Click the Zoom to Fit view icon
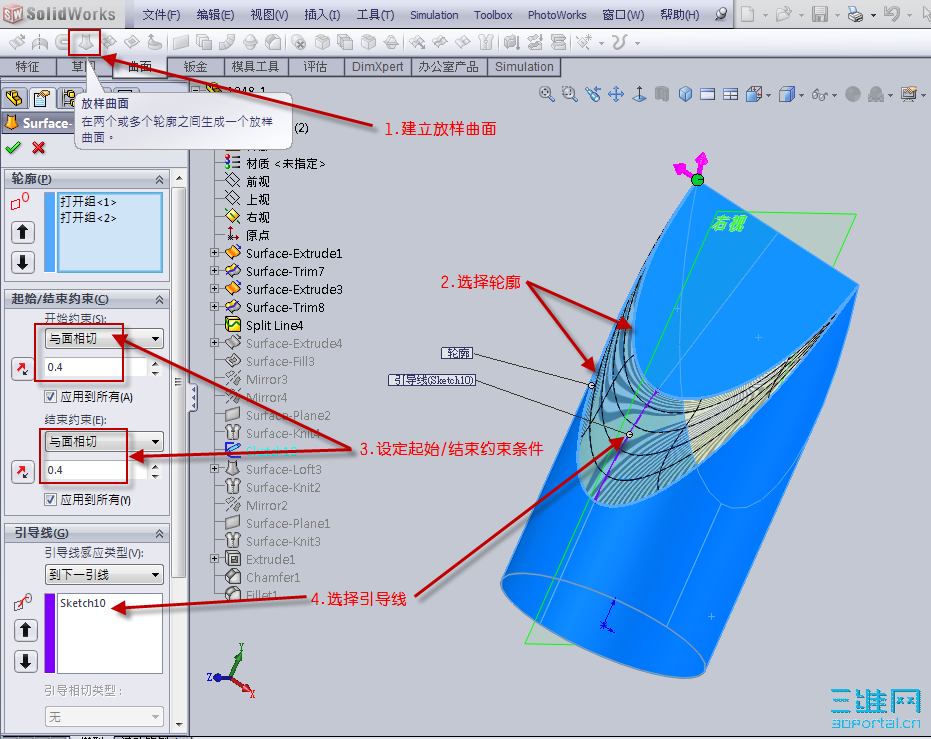Screen dimensions: 931x739 tap(546, 94)
